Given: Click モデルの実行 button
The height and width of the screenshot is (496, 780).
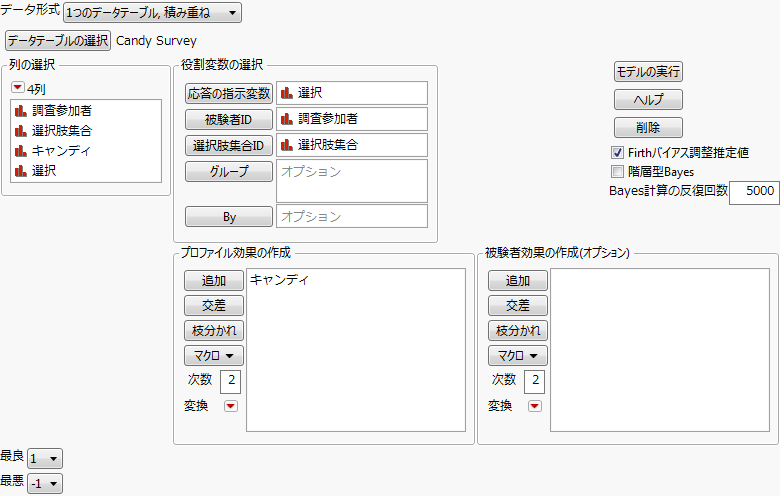Looking at the screenshot, I should [648, 72].
